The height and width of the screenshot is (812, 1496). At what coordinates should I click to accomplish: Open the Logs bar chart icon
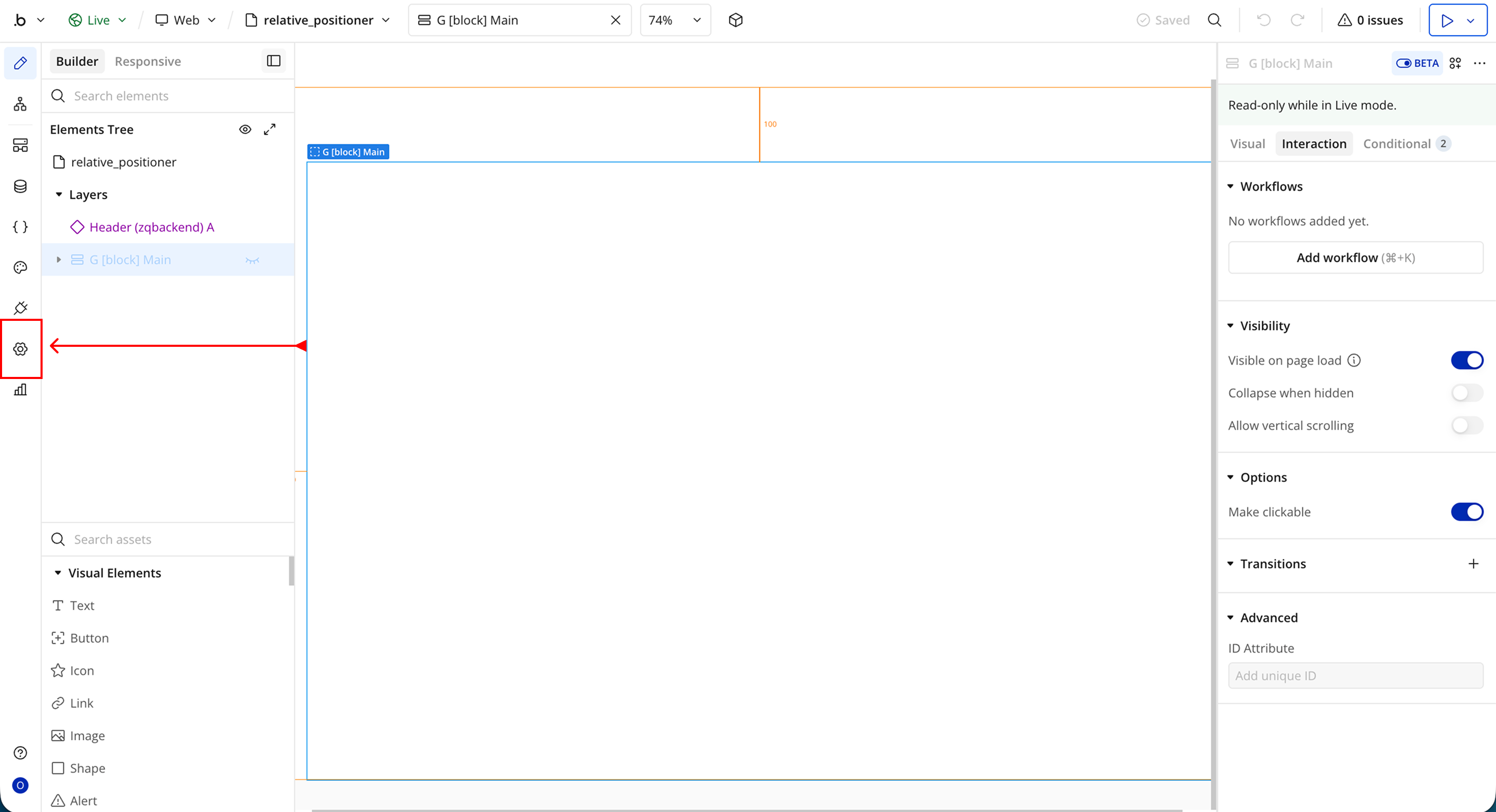tap(20, 389)
